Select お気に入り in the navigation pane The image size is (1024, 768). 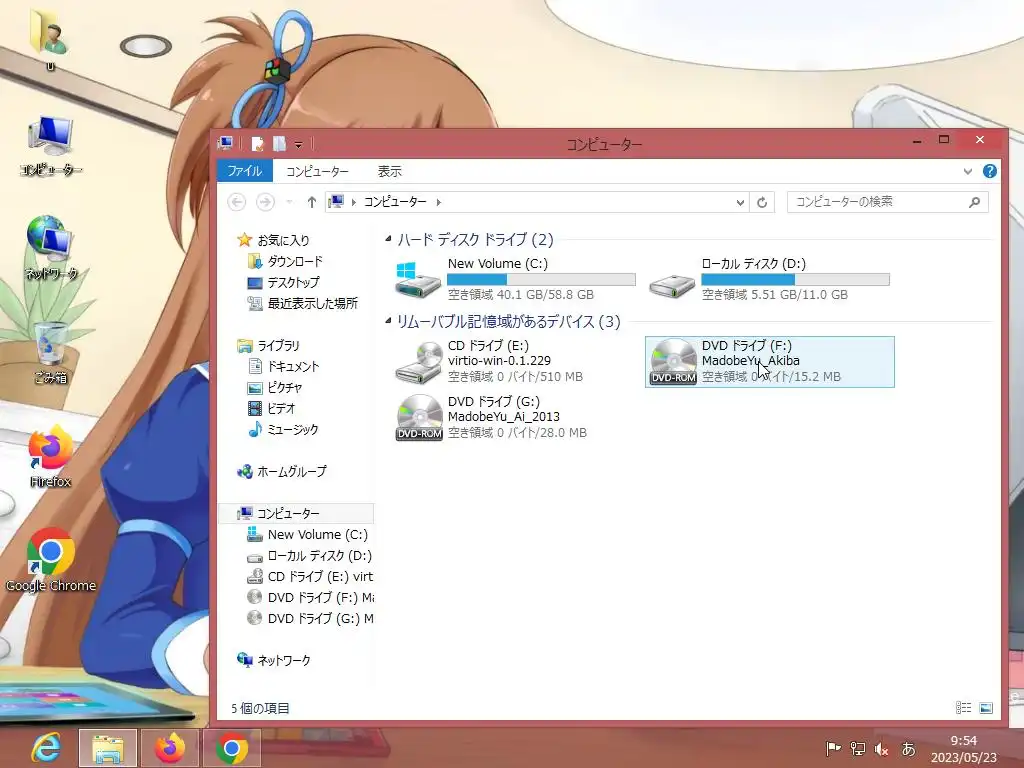(283, 240)
